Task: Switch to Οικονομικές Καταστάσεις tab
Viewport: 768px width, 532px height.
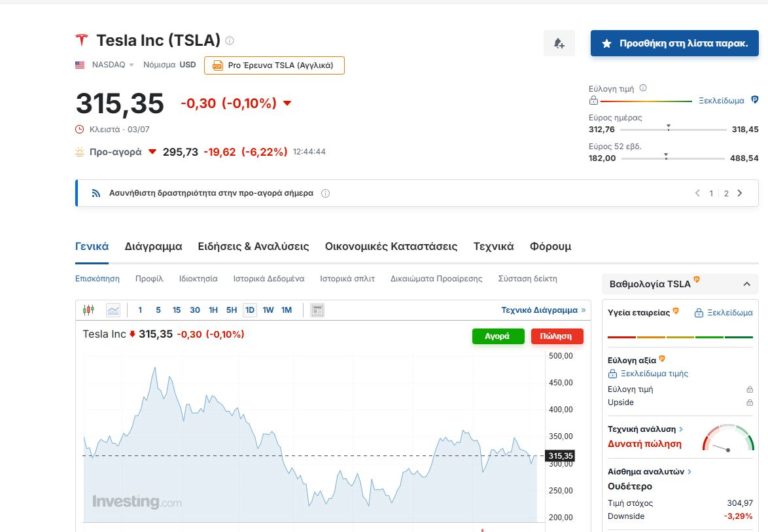Action: point(391,246)
